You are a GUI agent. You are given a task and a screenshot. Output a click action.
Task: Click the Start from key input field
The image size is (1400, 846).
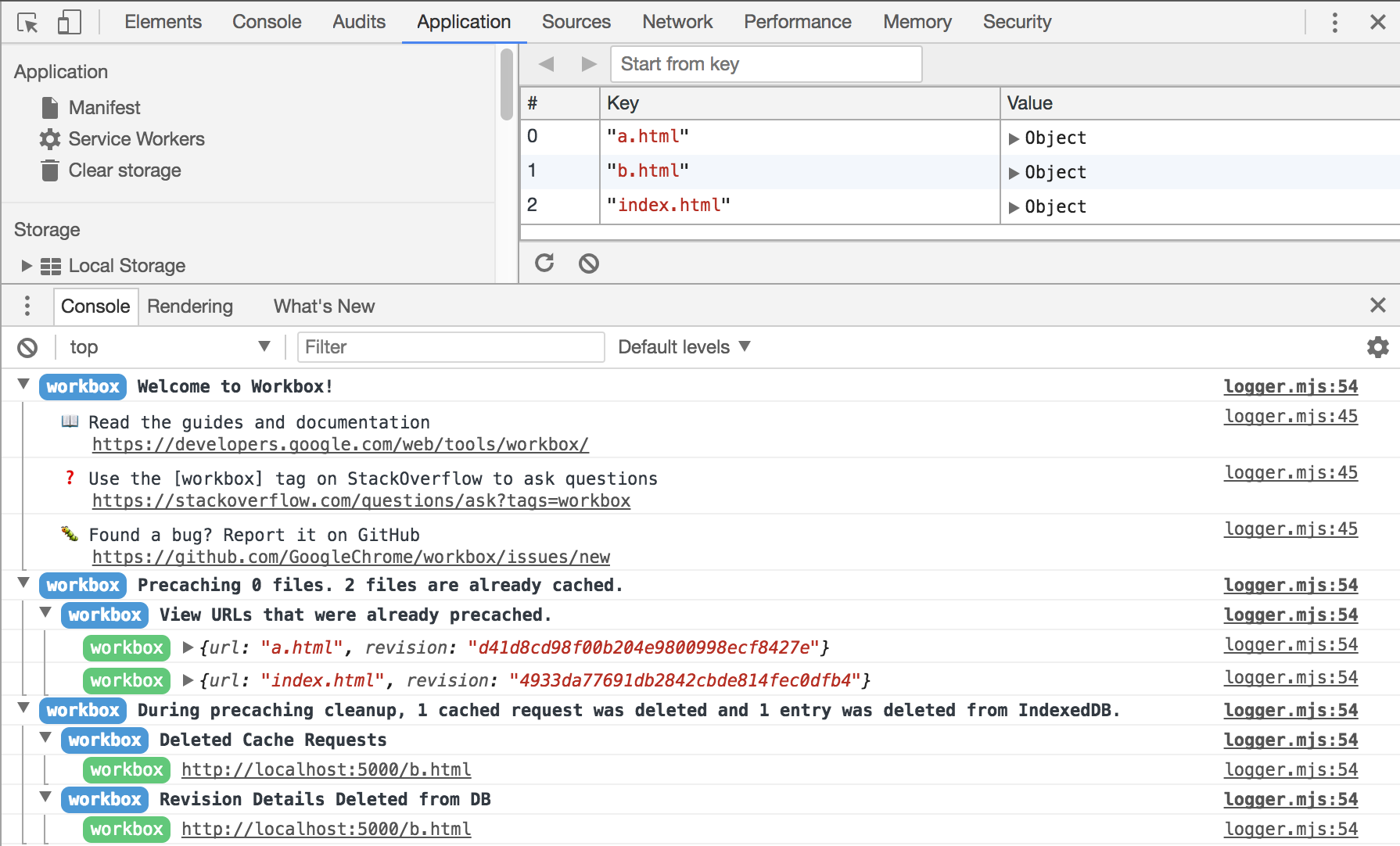(x=765, y=64)
